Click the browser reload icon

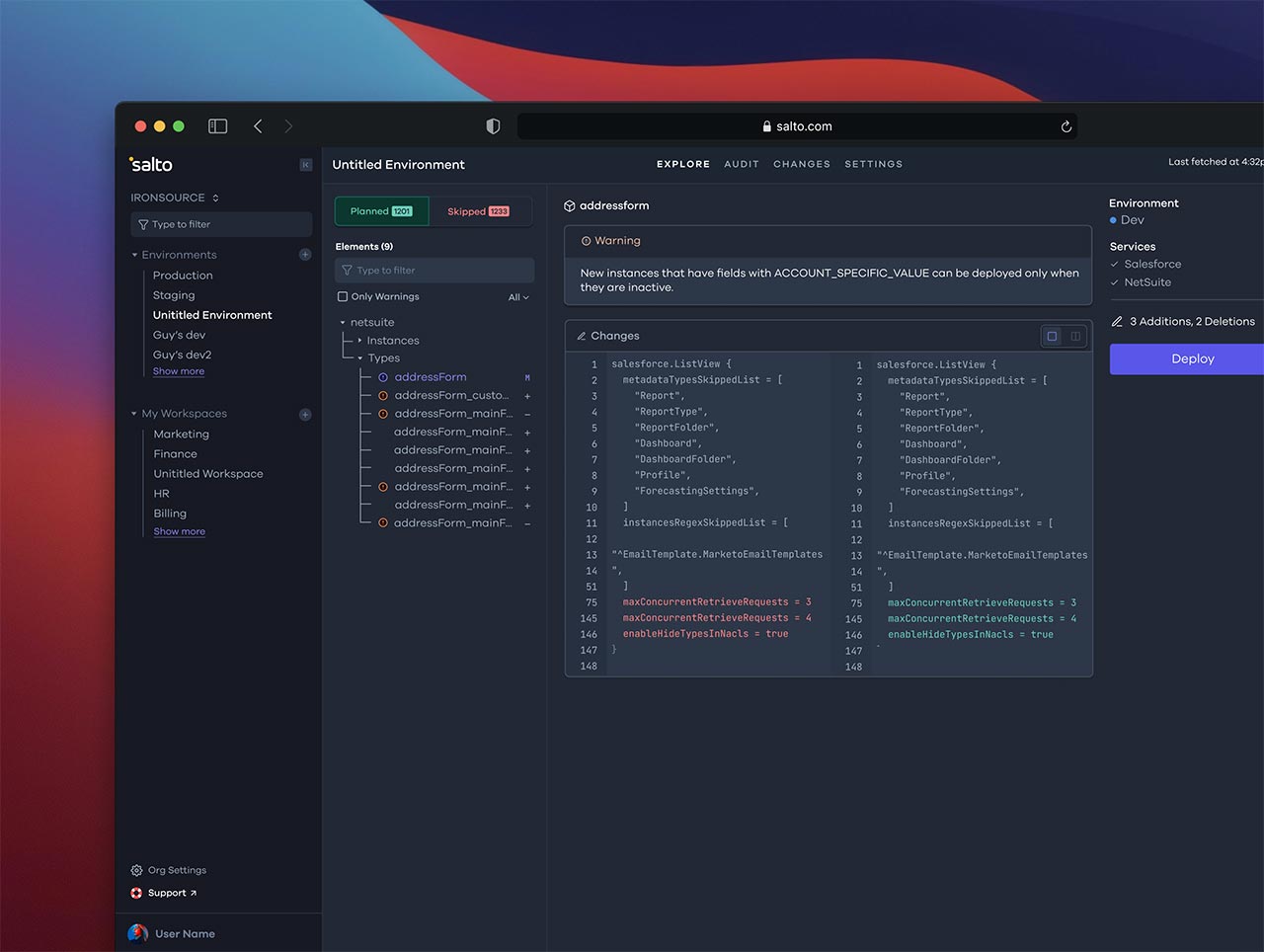coord(1066,126)
